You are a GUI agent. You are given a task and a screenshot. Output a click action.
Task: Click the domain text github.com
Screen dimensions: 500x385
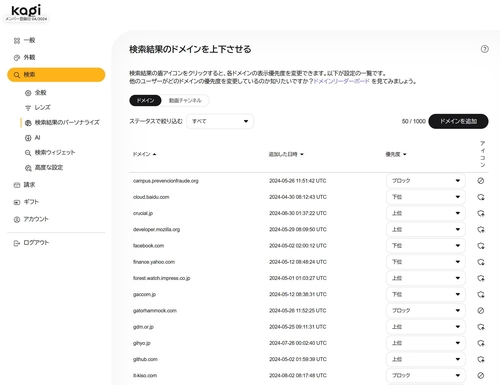(145, 359)
